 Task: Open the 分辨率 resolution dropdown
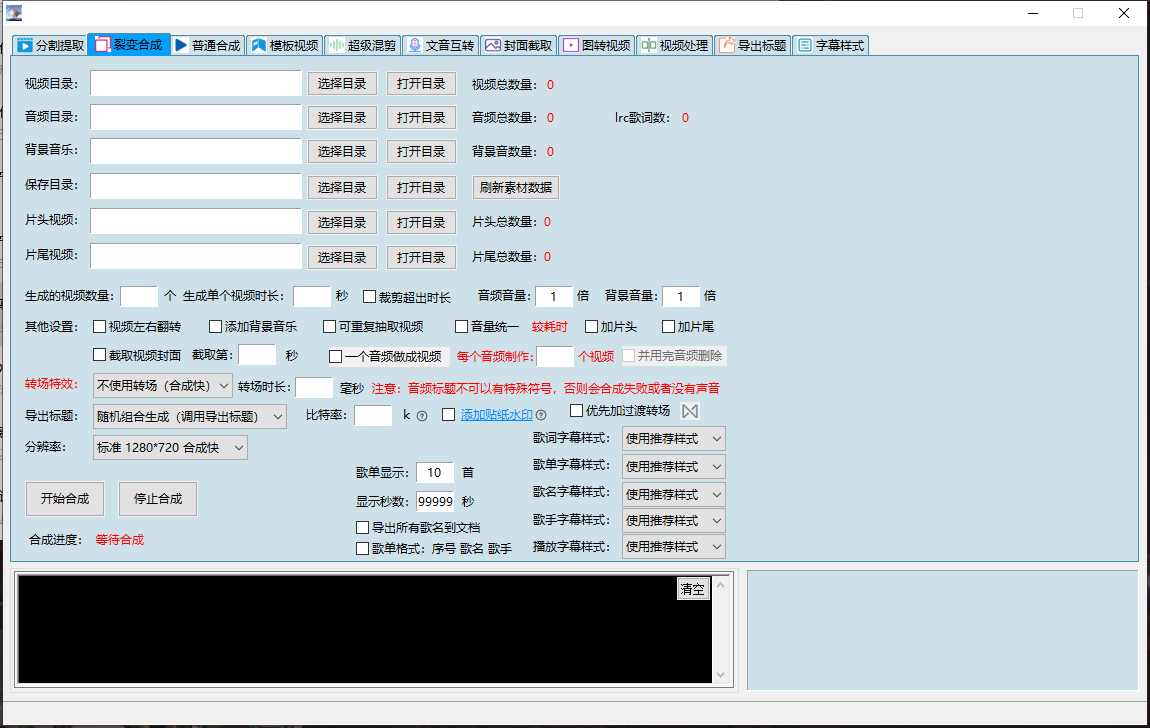tap(170, 447)
